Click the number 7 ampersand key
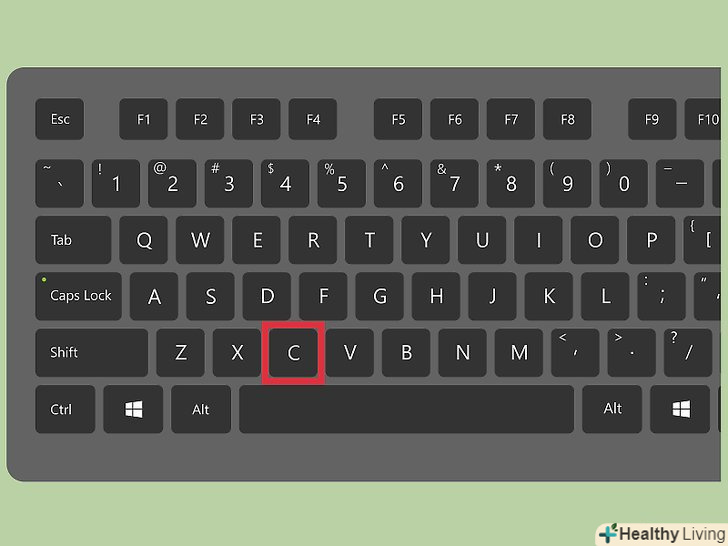This screenshot has width=728, height=546. 454,183
